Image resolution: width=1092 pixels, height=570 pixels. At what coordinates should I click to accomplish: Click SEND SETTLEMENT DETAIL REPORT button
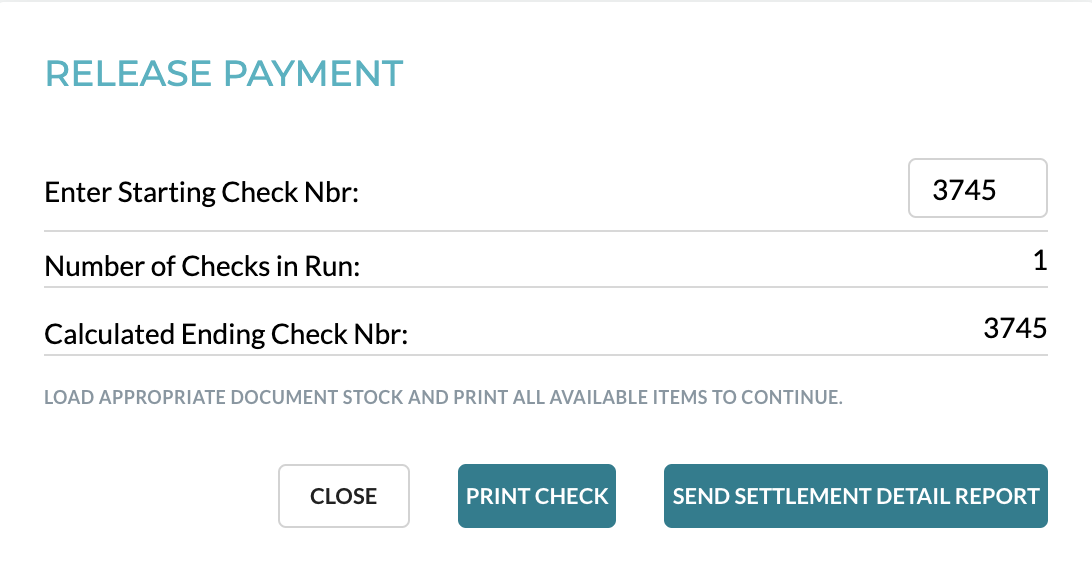855,496
